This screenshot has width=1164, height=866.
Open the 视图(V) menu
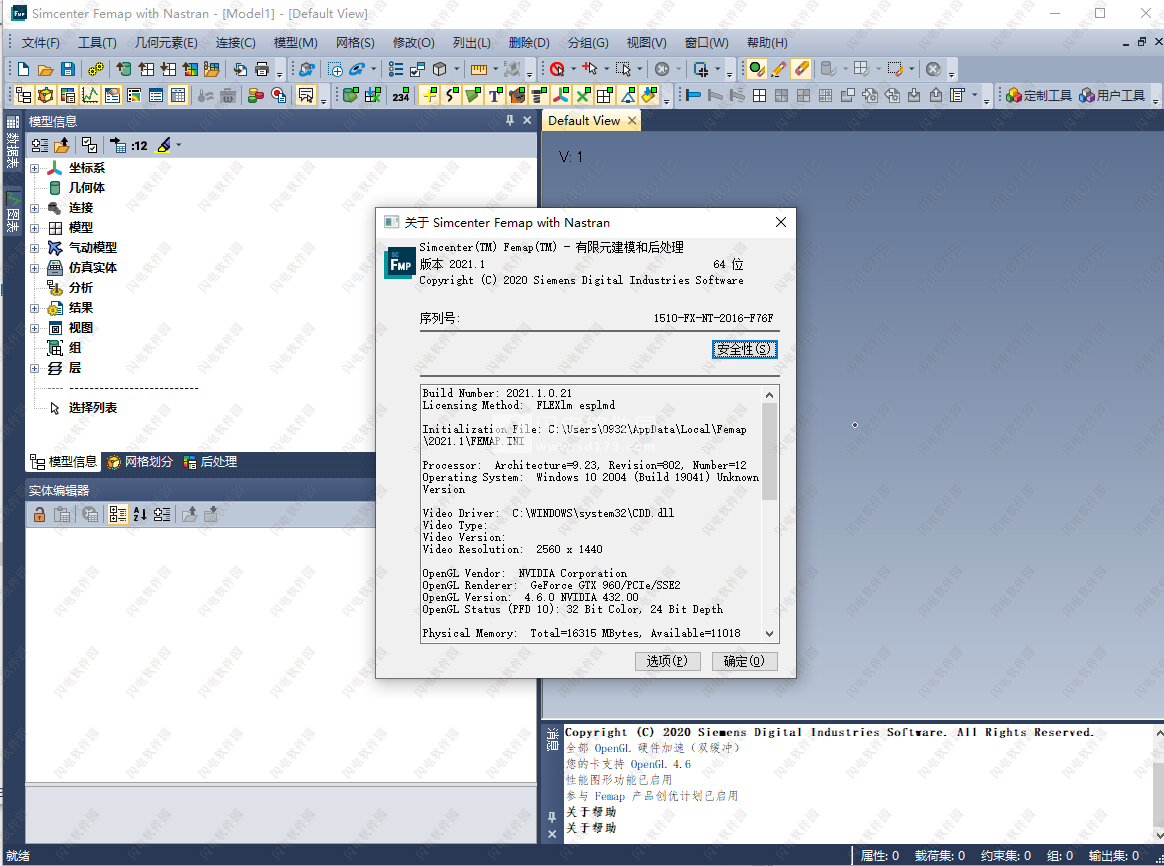[x=646, y=43]
